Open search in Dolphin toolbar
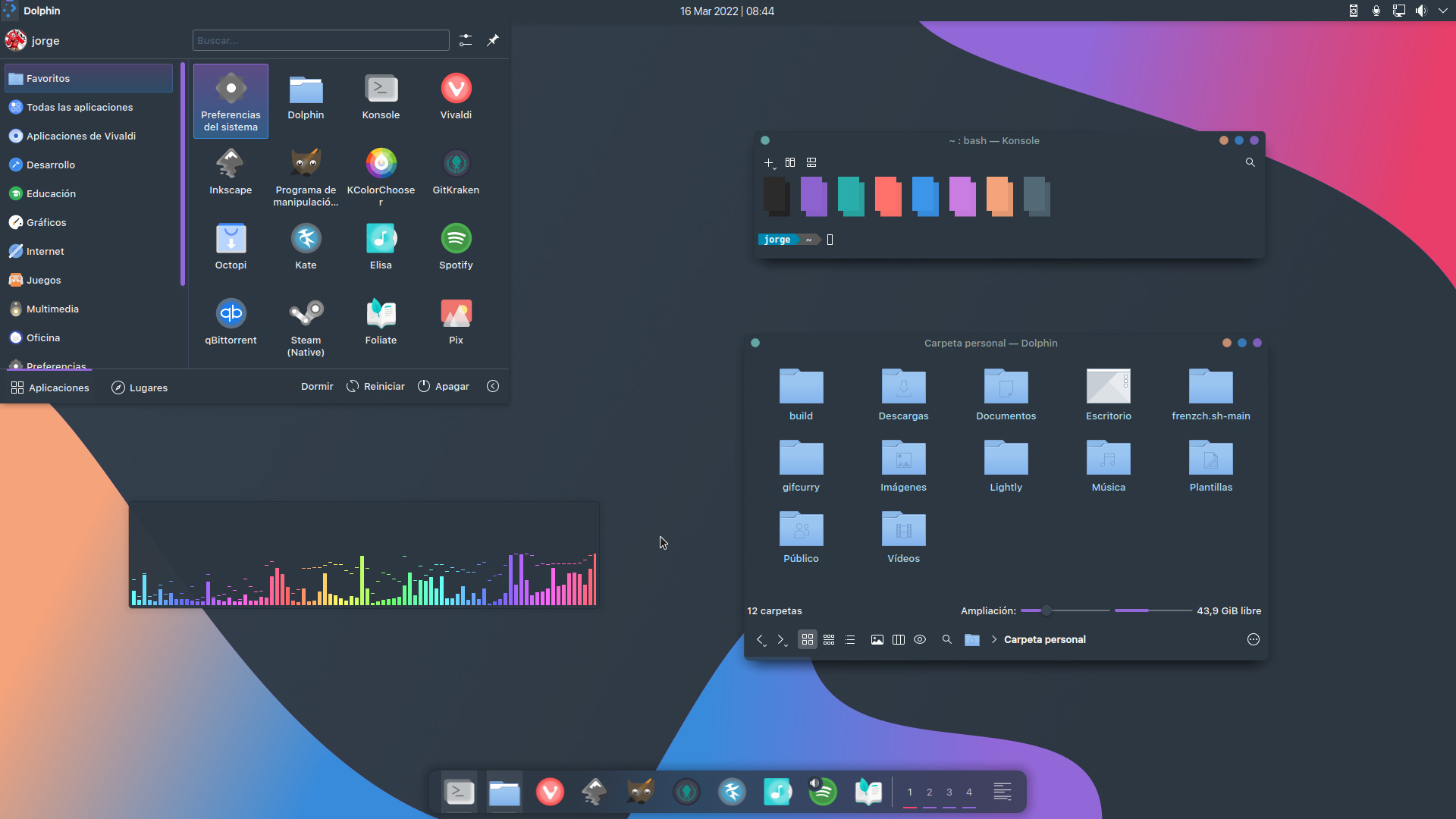Image resolution: width=1456 pixels, height=819 pixels. click(x=947, y=639)
